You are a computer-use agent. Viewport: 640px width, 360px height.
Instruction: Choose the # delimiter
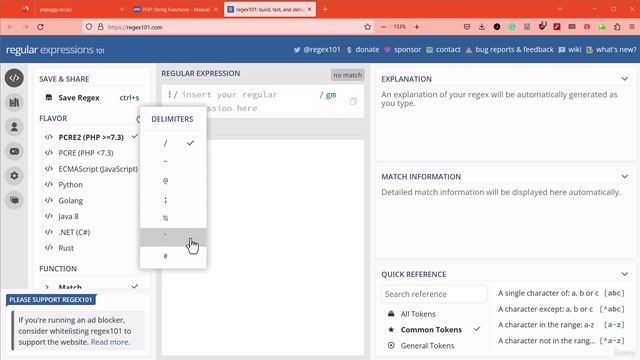[173, 256]
